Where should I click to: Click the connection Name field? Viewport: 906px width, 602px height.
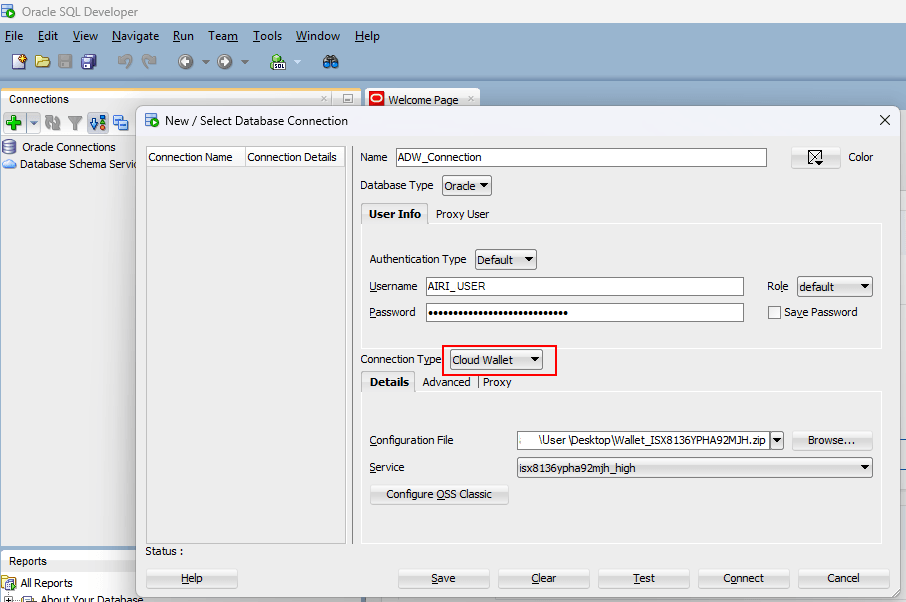coord(581,157)
